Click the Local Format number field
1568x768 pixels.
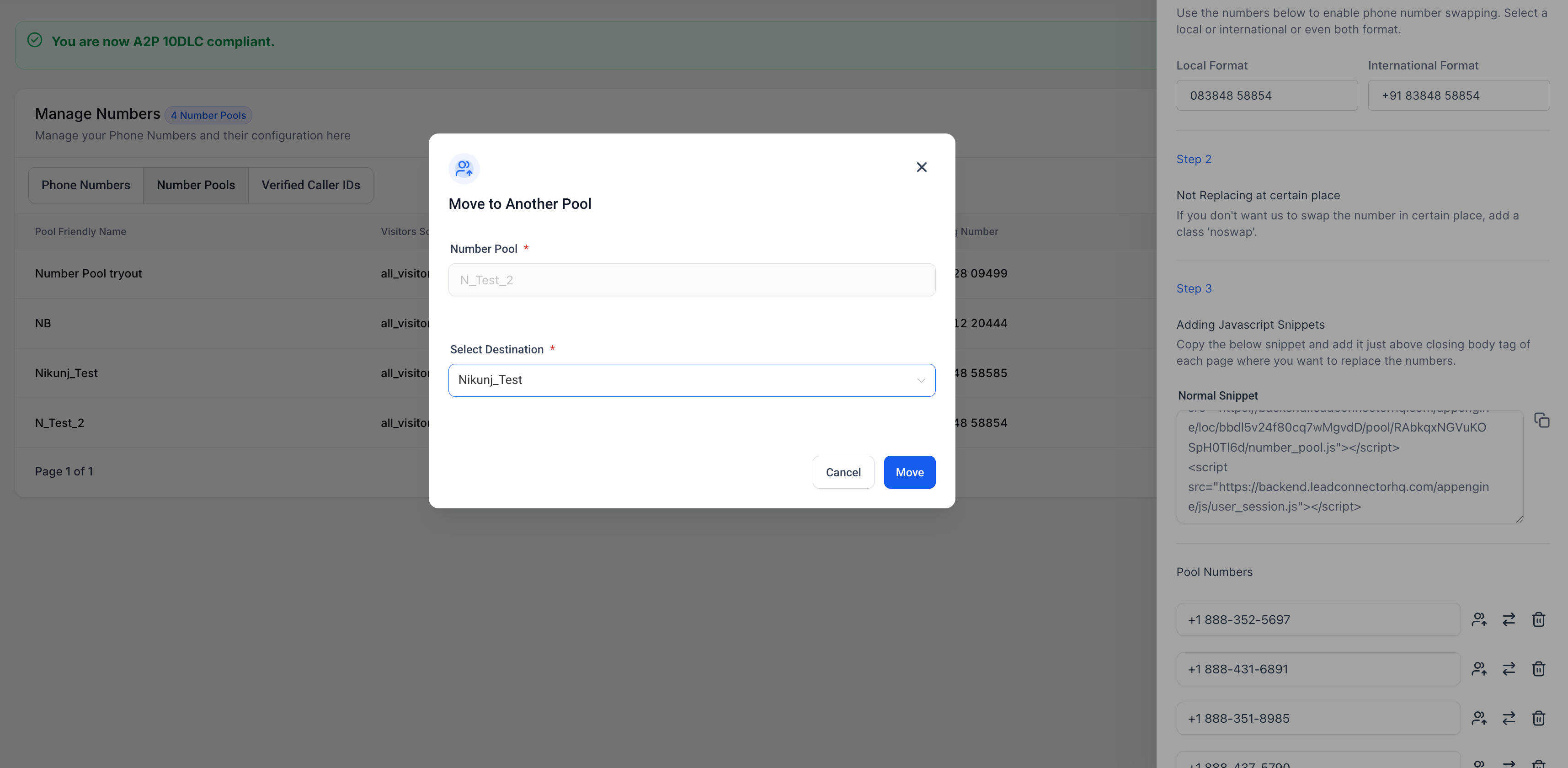[x=1267, y=96]
